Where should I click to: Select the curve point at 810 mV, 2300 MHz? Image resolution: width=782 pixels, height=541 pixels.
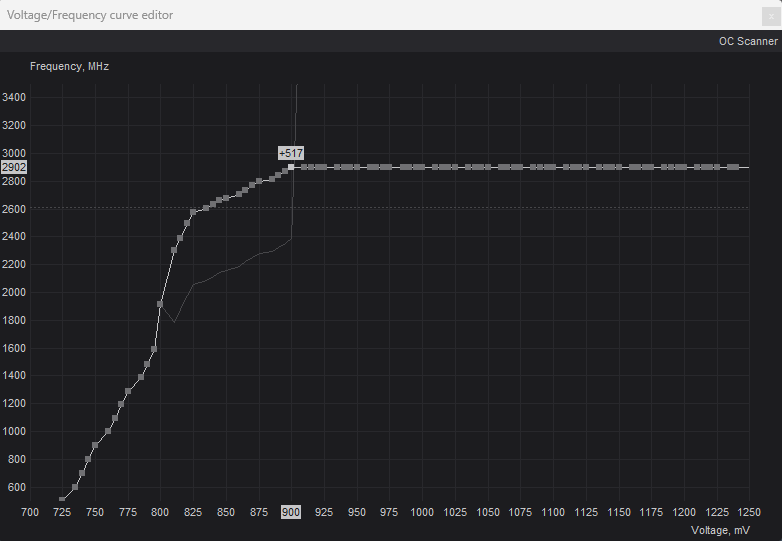pos(174,250)
